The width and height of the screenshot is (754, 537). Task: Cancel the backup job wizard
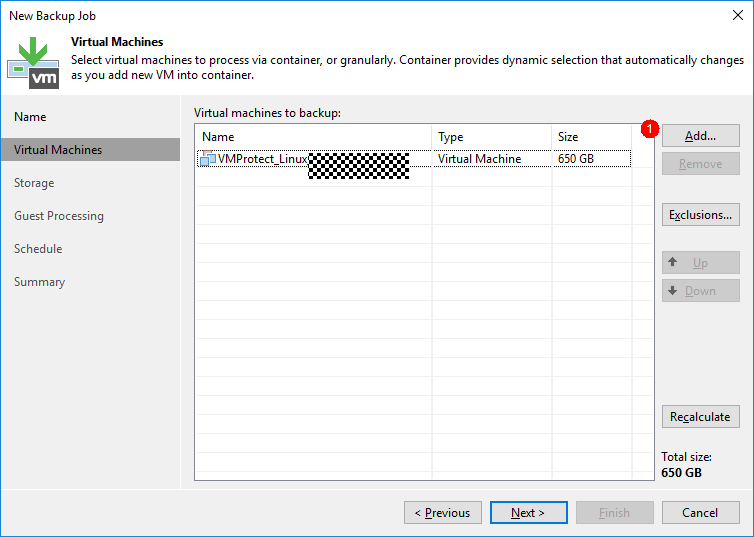click(x=700, y=513)
